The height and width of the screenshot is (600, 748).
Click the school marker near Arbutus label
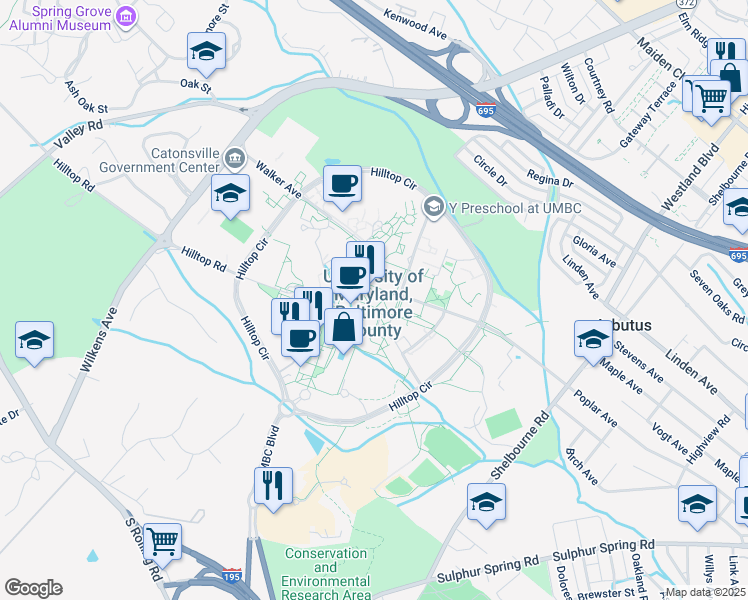(x=593, y=342)
